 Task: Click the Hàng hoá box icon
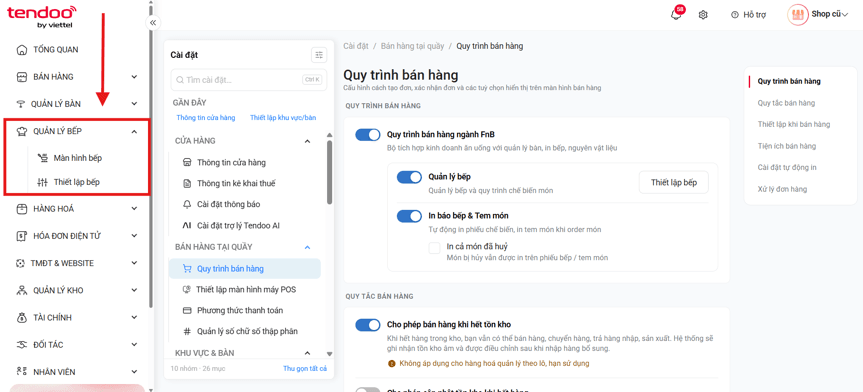[x=22, y=209]
